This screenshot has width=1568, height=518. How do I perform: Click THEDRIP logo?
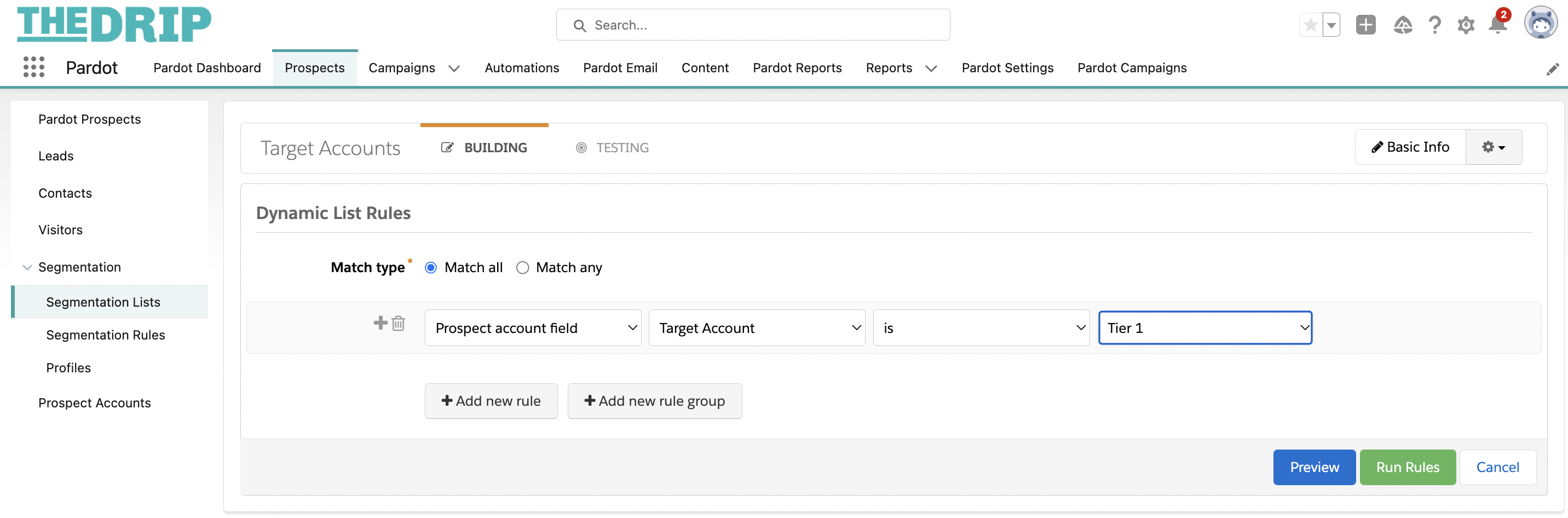114,24
